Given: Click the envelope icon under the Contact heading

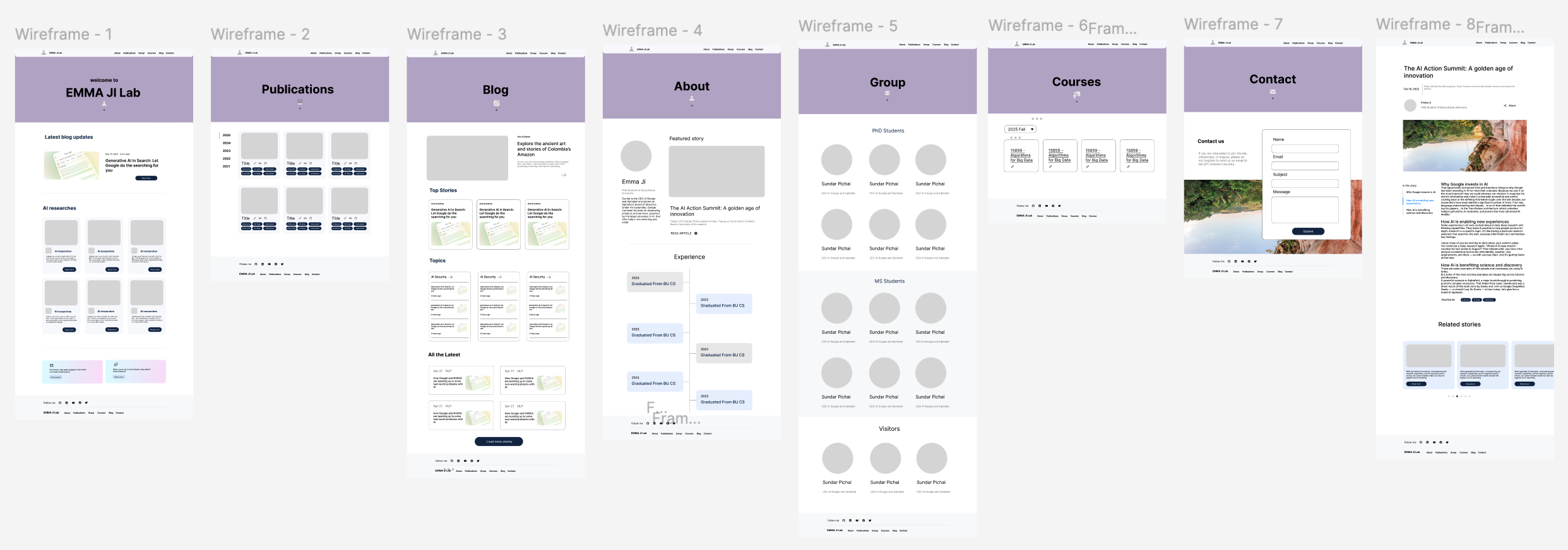Looking at the screenshot, I should click(1273, 92).
